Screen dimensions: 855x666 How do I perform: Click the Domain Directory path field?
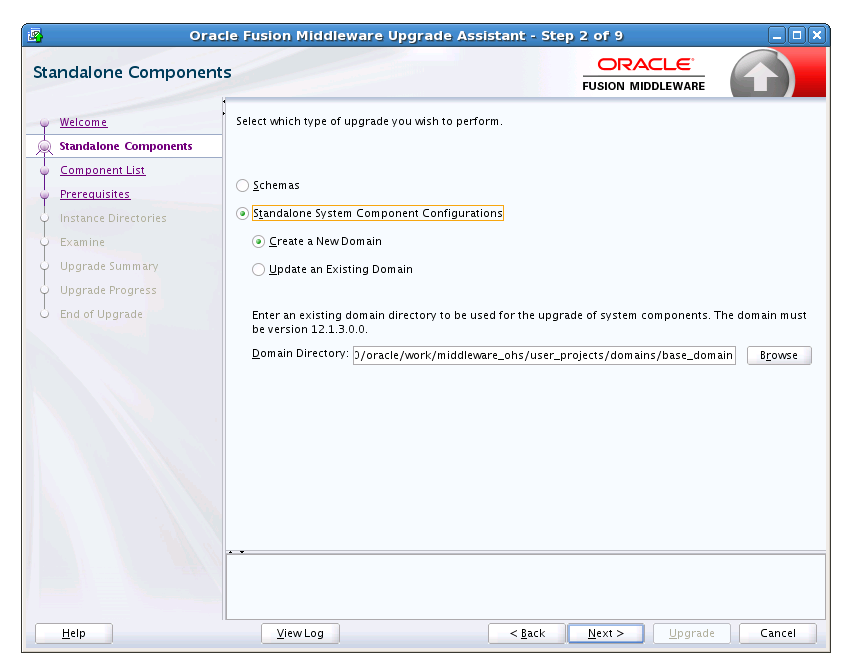(x=544, y=355)
